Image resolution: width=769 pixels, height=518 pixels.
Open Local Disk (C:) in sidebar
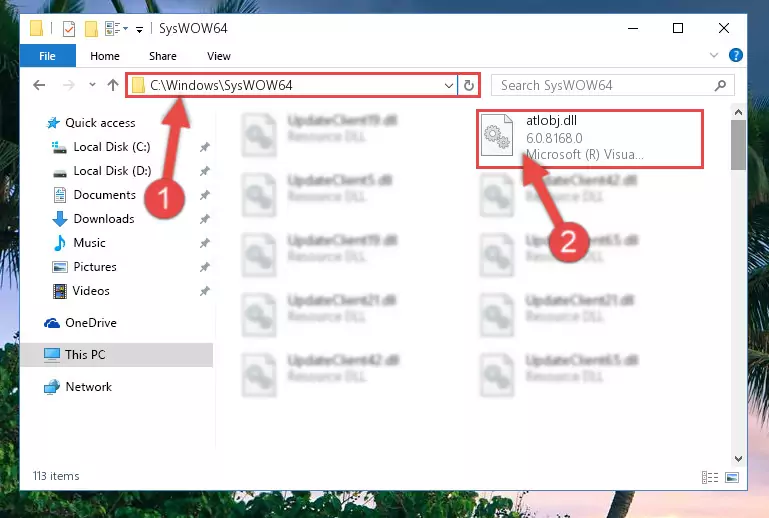pyautogui.click(x=111, y=147)
